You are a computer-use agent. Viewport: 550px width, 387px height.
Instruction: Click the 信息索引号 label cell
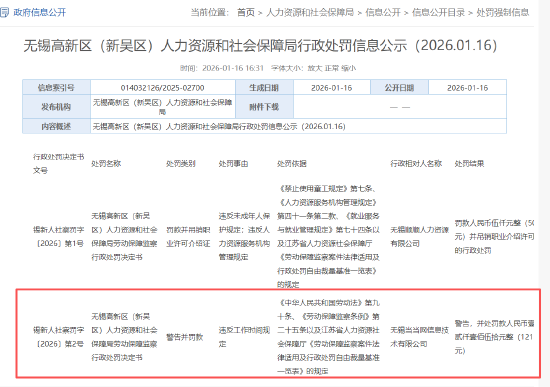click(56, 87)
